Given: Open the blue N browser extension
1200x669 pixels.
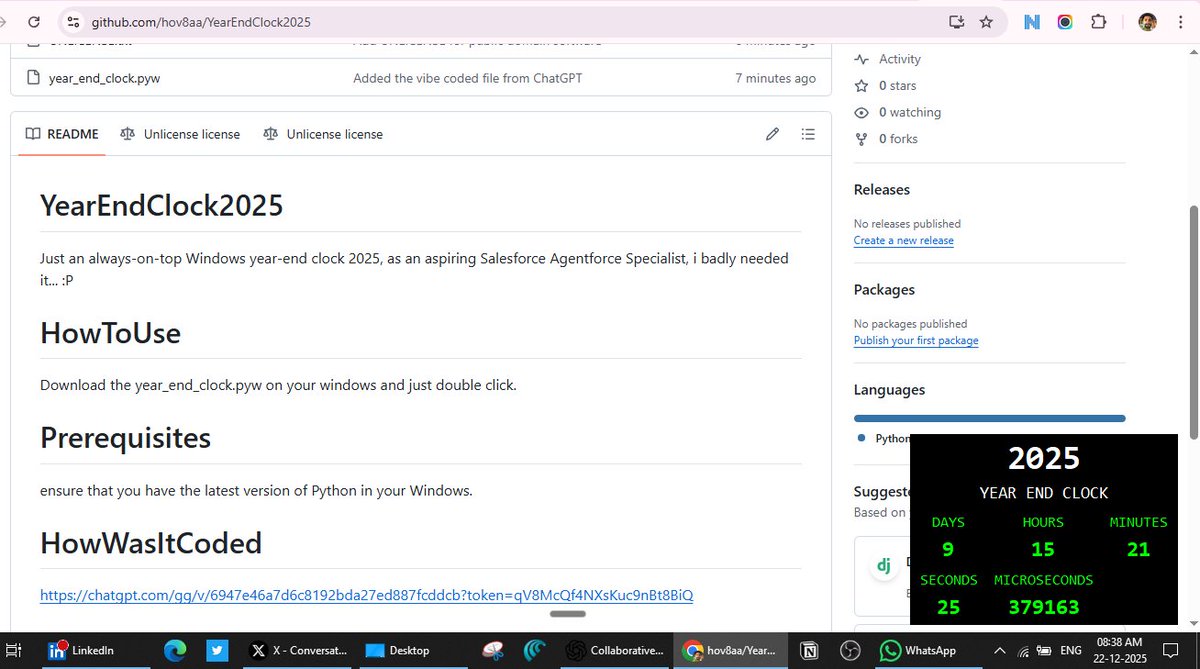Looking at the screenshot, I should coord(1032,21).
